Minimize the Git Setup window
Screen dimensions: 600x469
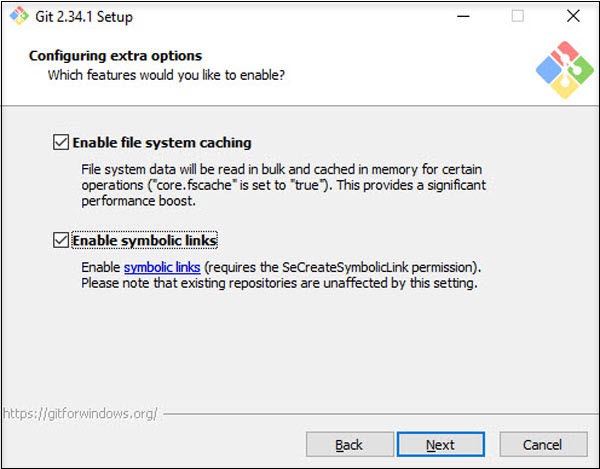462,17
